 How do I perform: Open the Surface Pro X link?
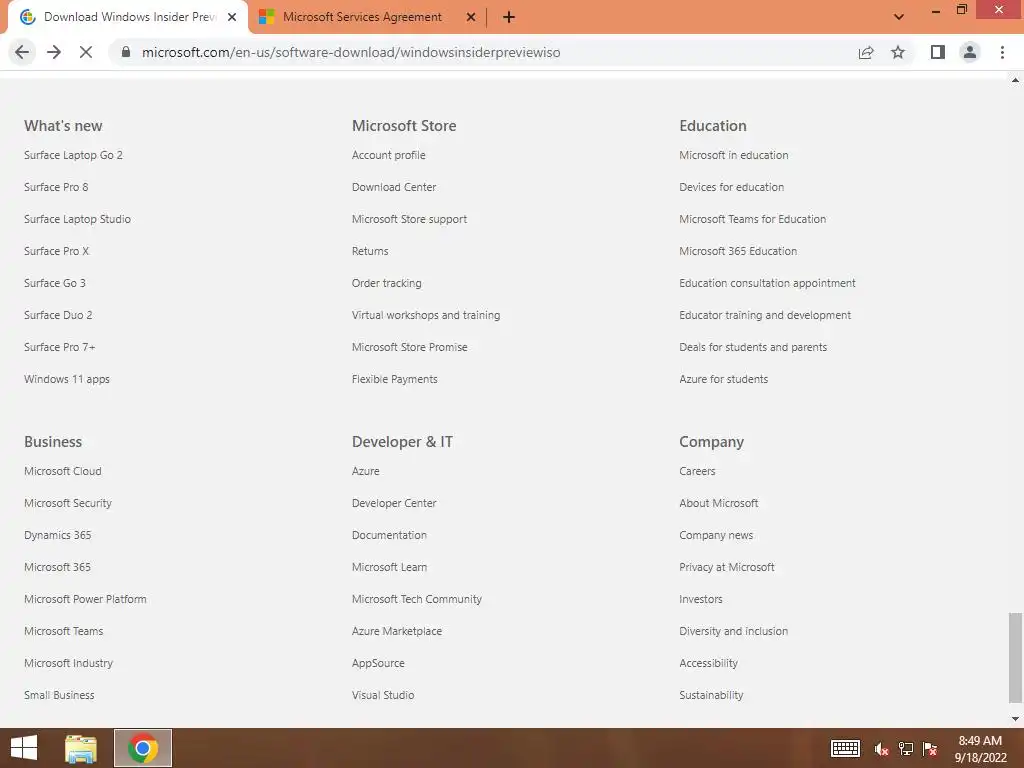click(x=56, y=251)
